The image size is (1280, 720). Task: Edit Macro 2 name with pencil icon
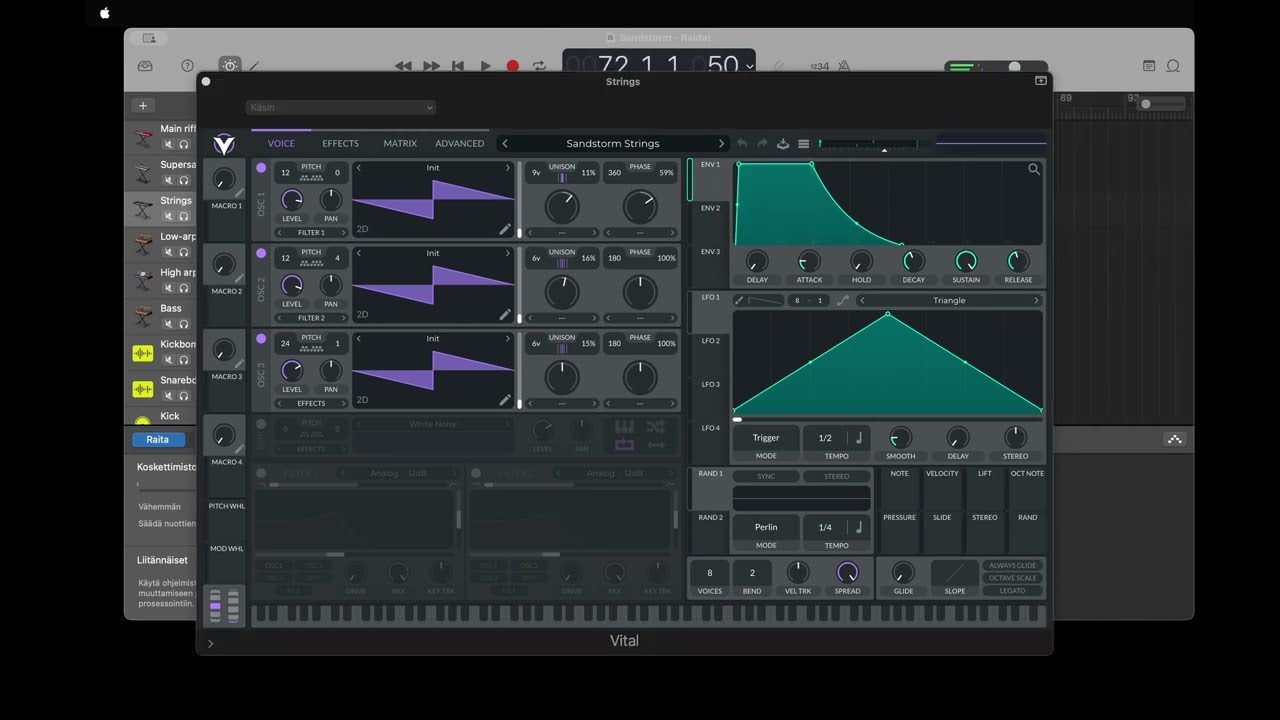click(x=239, y=279)
